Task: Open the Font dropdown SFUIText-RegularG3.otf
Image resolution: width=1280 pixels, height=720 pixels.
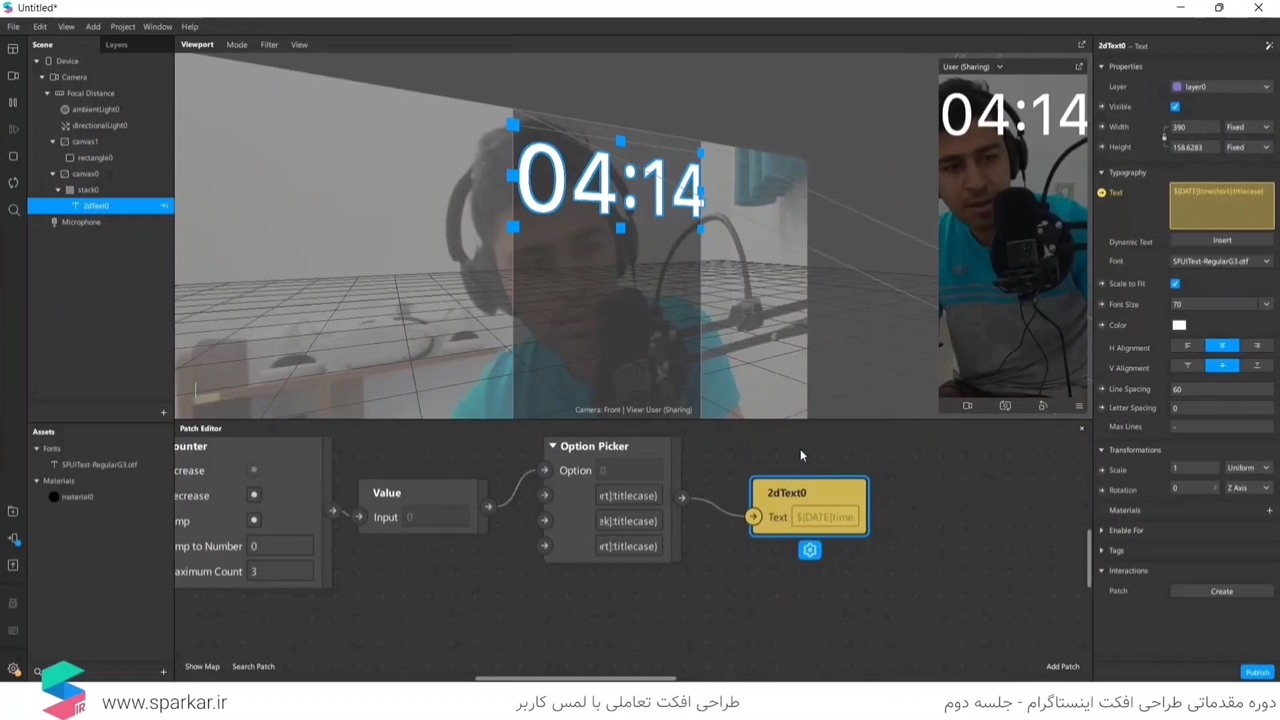Action: tap(1221, 262)
